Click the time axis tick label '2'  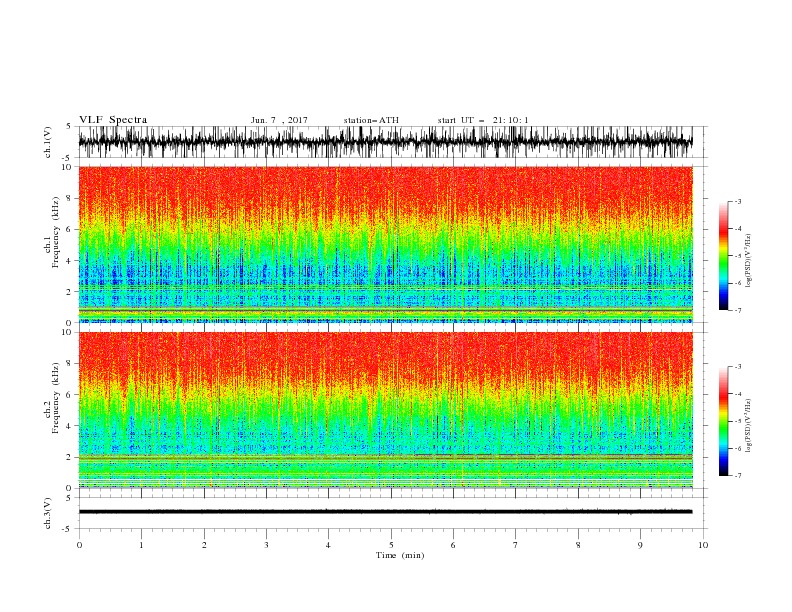204,545
